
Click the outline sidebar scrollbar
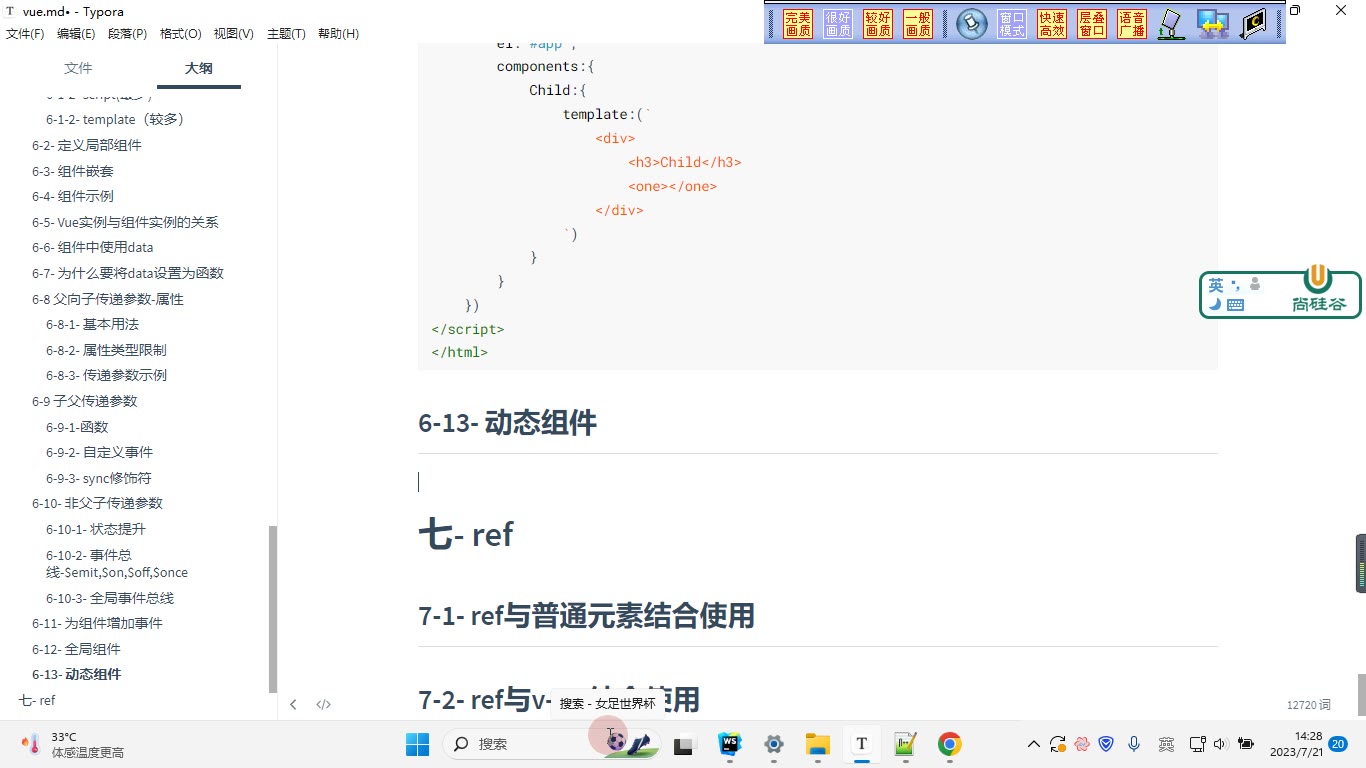click(x=273, y=609)
